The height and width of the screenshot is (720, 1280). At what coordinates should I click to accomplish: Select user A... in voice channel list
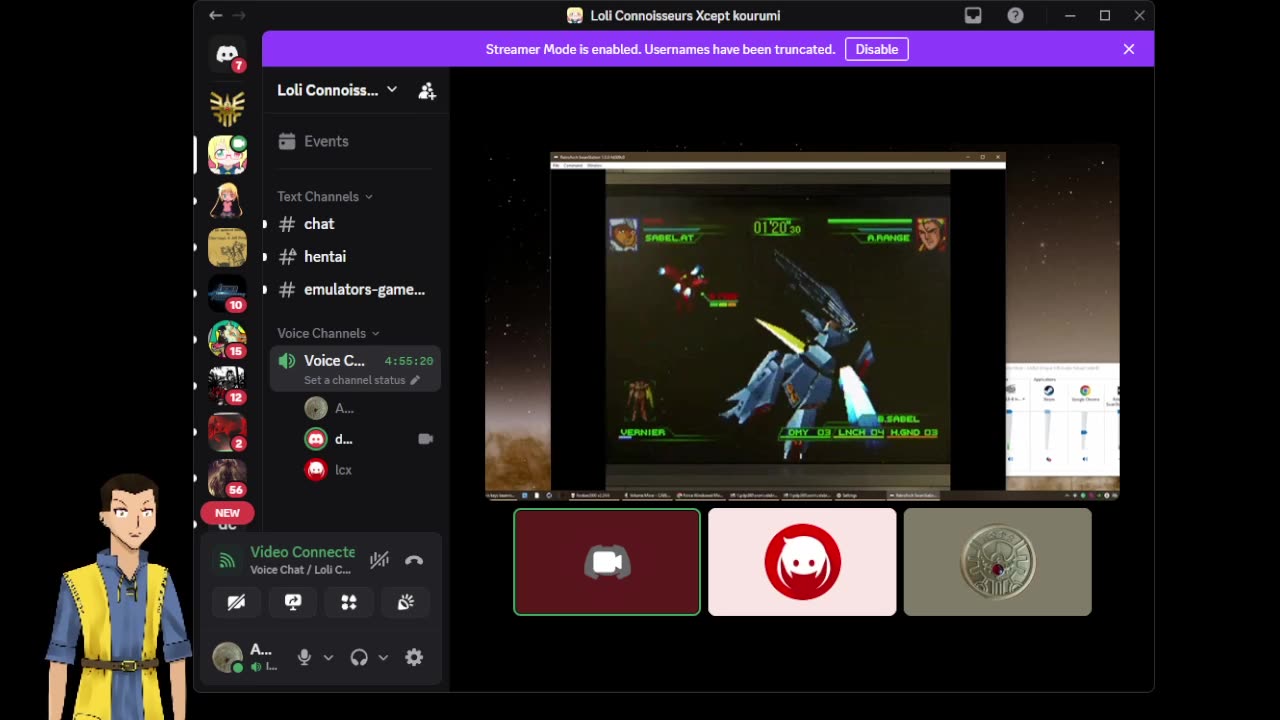(x=370, y=408)
